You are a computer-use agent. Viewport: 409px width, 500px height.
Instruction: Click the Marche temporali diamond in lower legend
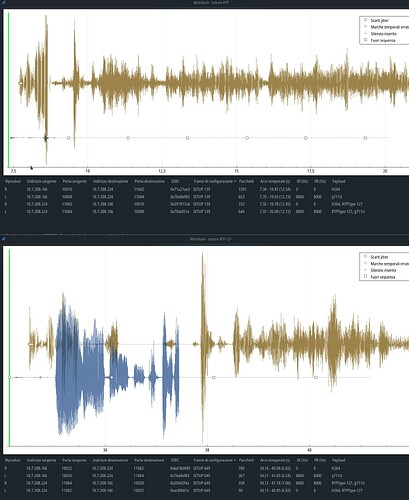[365, 263]
